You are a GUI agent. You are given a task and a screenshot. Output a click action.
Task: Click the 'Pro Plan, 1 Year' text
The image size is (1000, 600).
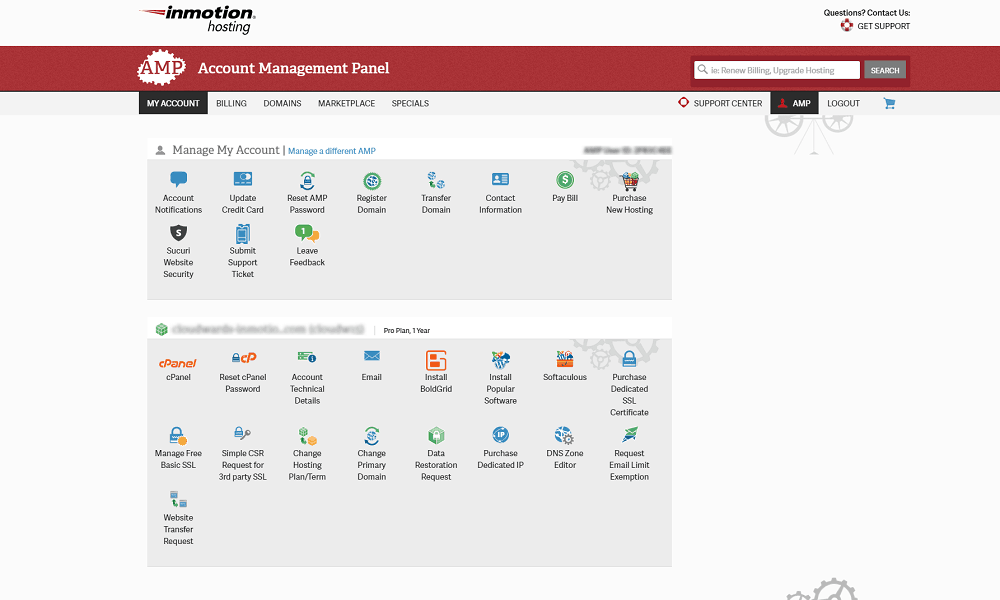click(x=407, y=330)
